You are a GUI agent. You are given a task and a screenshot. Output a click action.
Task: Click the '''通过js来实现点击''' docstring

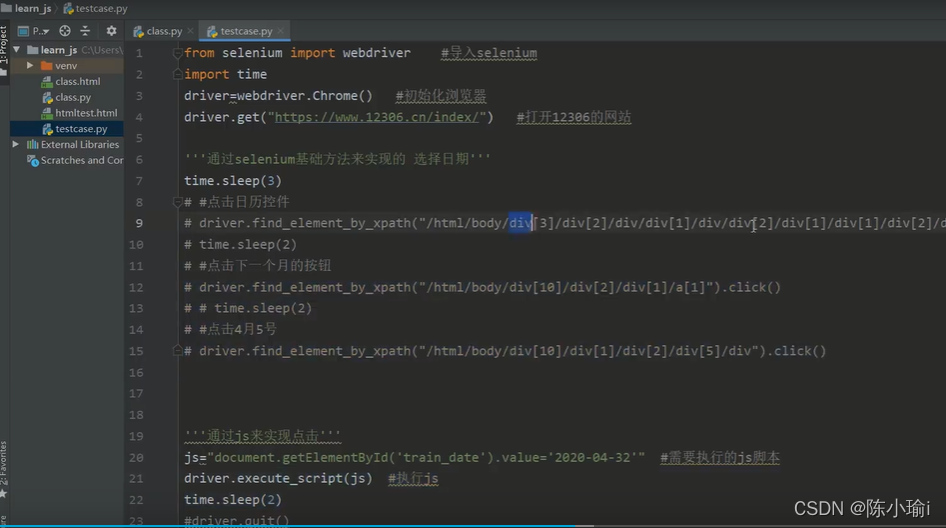click(262, 436)
